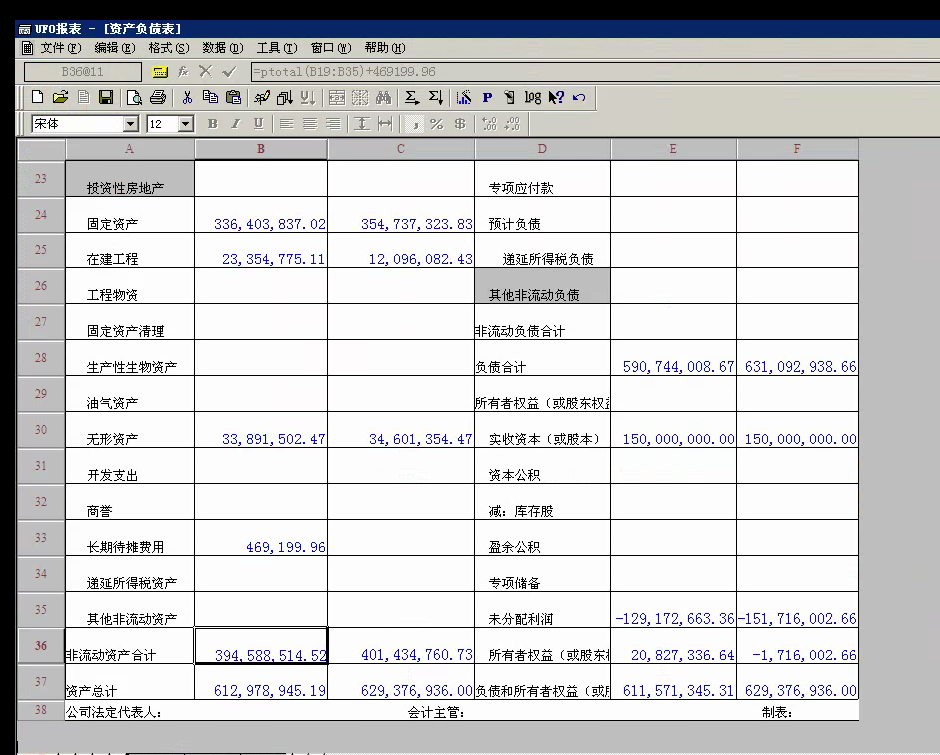Adjust column width icon

[385, 124]
